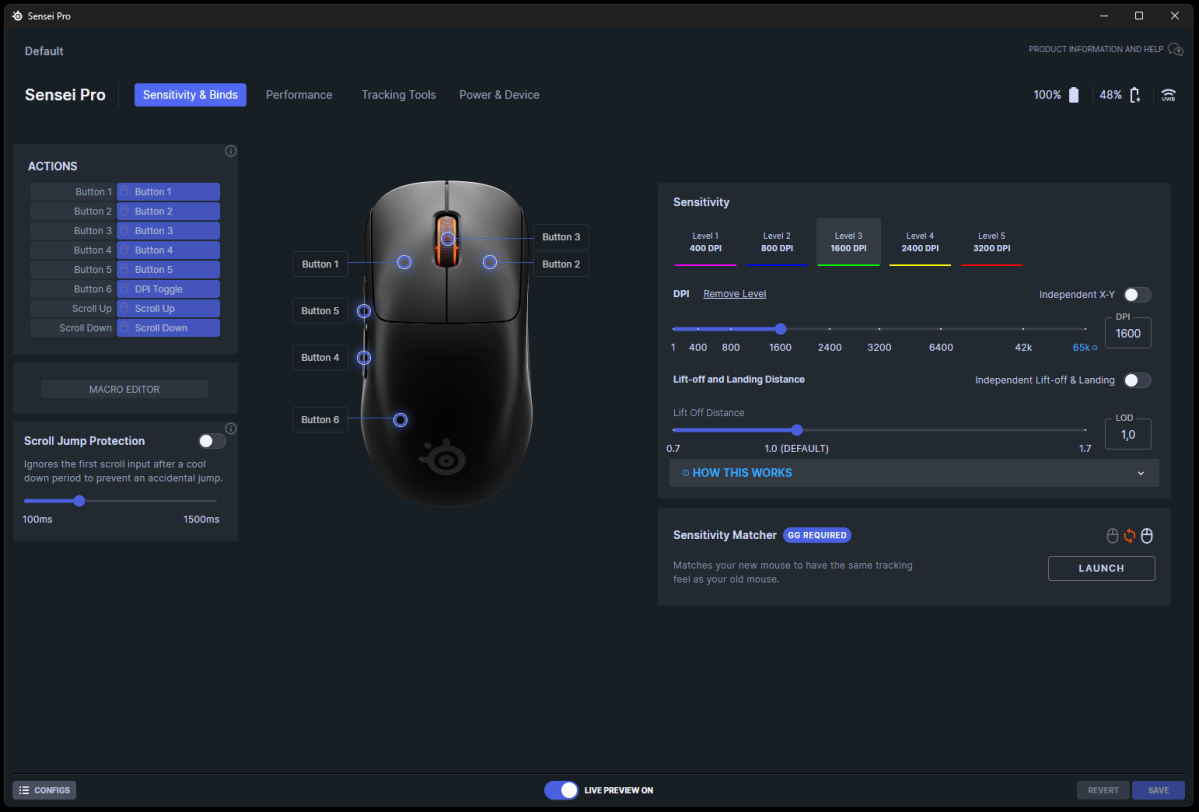The width and height of the screenshot is (1199, 812).
Task: Open Button 1 action binding dropdown
Action: (168, 192)
